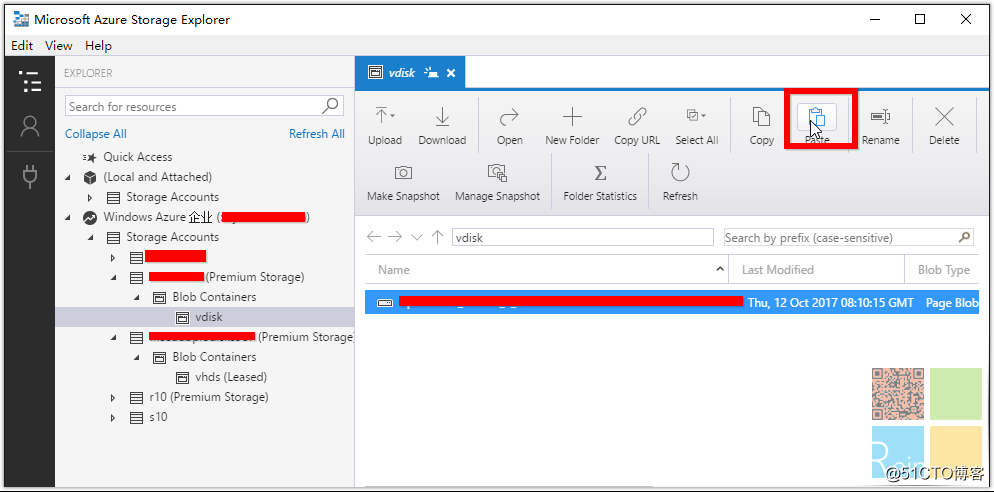Click the search magnifier in Explorer
Image resolution: width=994 pixels, height=492 pixels.
[x=330, y=106]
